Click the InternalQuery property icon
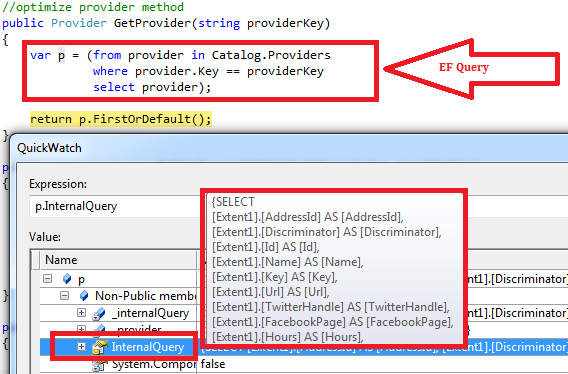The image size is (568, 374). point(100,347)
